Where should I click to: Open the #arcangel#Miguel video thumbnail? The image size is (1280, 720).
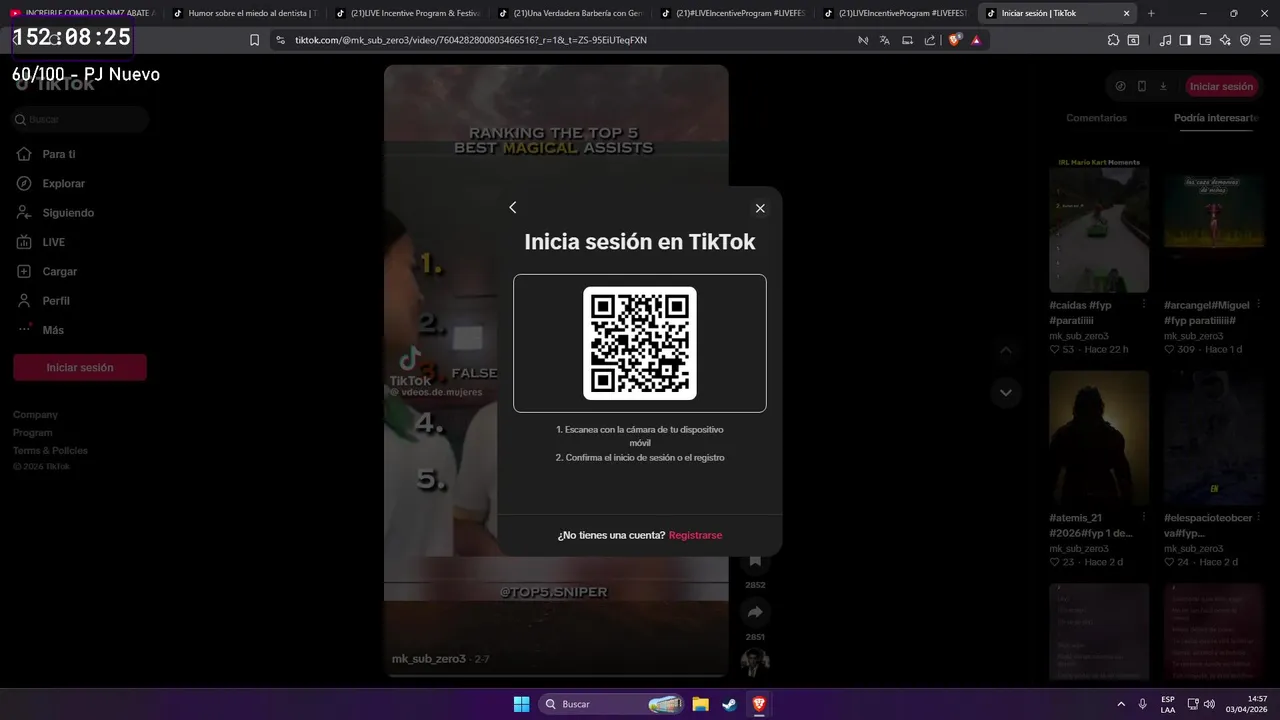pos(1213,224)
